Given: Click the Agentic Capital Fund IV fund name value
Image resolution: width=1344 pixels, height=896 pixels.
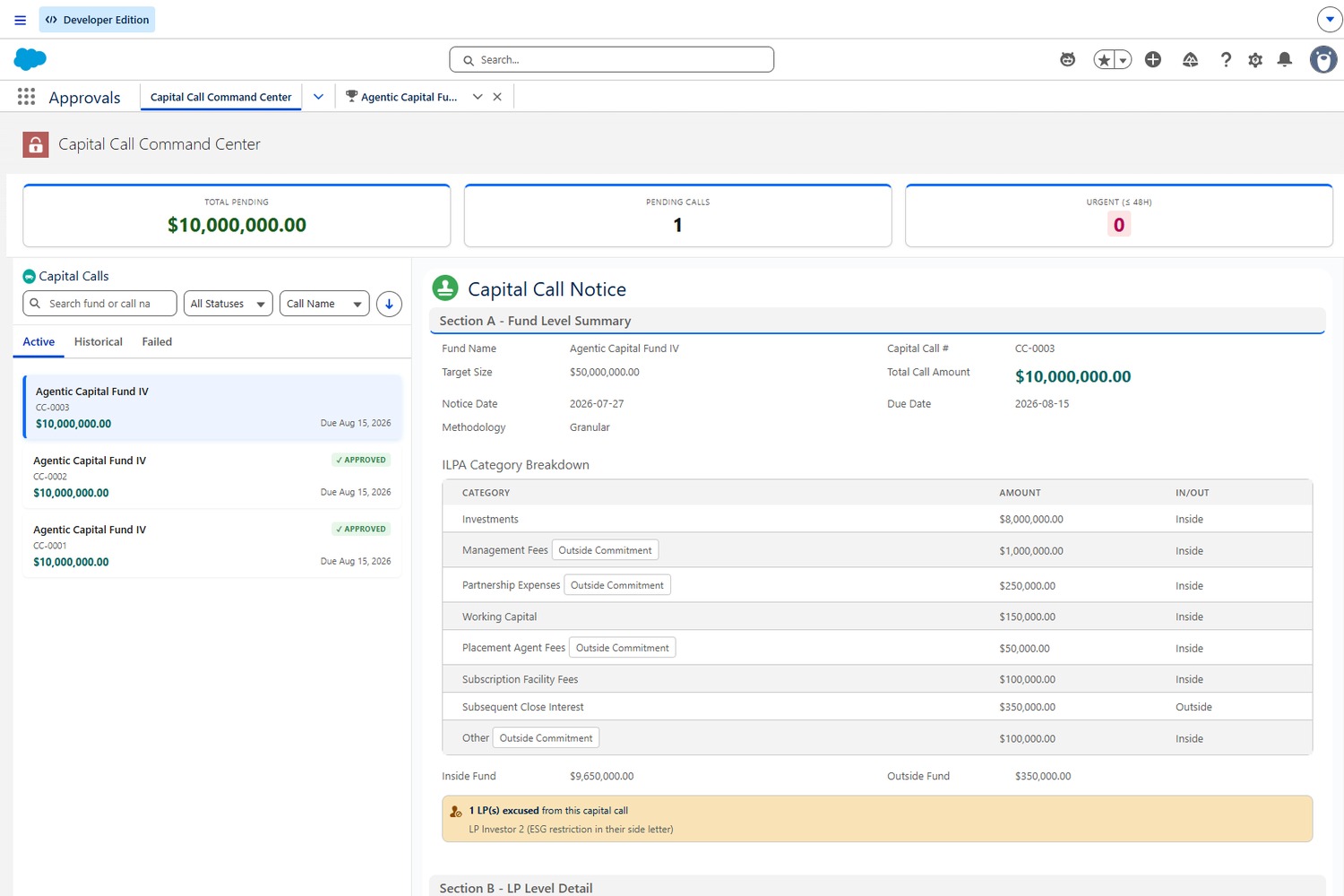Looking at the screenshot, I should (625, 349).
